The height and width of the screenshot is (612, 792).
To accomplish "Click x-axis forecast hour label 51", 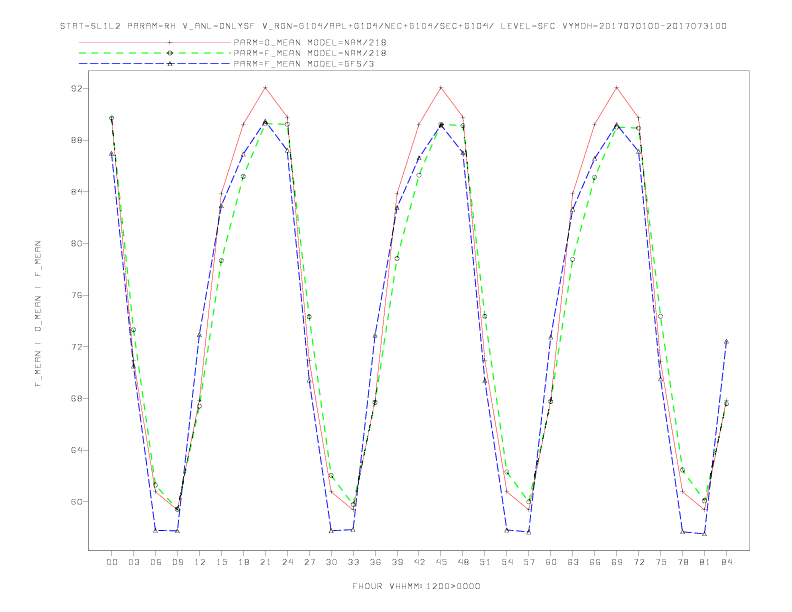I will (485, 562).
